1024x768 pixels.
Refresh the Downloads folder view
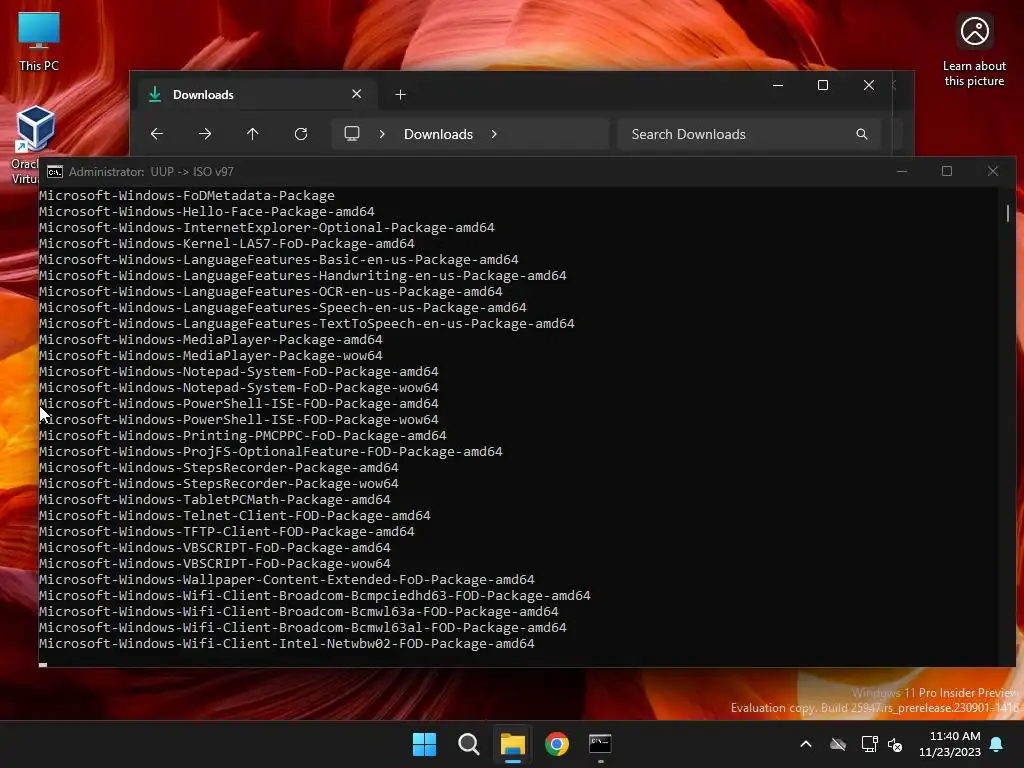[301, 134]
